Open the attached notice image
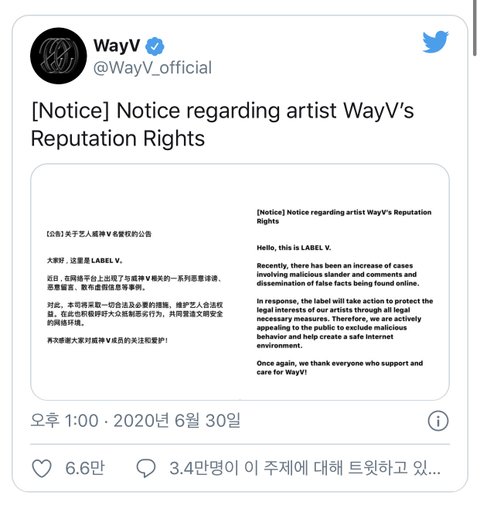The height and width of the screenshot is (509, 480). 240,282
